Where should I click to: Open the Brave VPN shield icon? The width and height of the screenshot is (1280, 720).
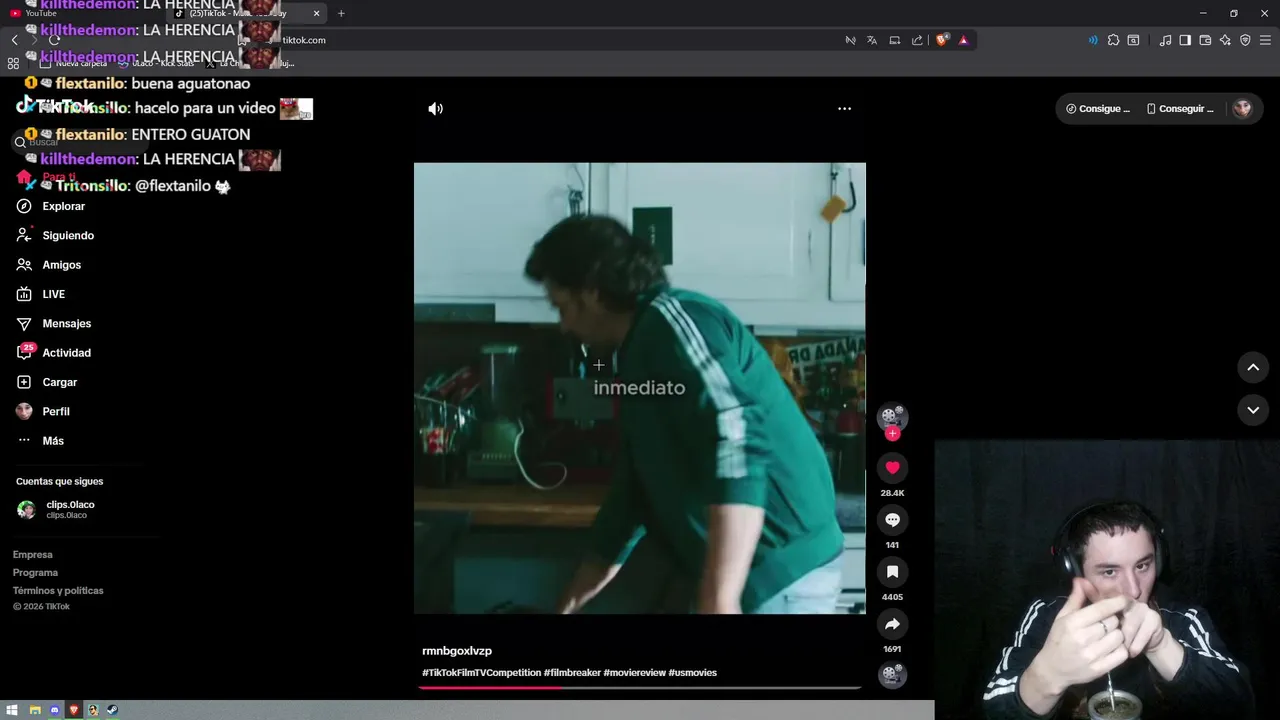tap(1245, 40)
